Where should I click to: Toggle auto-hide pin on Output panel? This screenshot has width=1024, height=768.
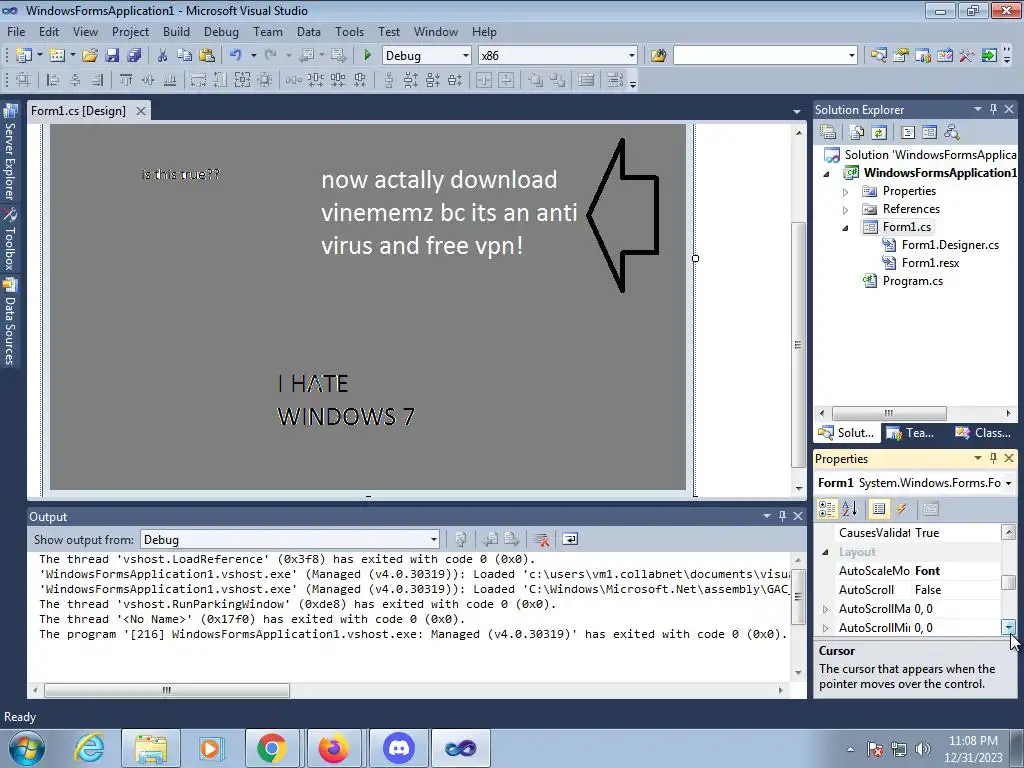point(782,516)
